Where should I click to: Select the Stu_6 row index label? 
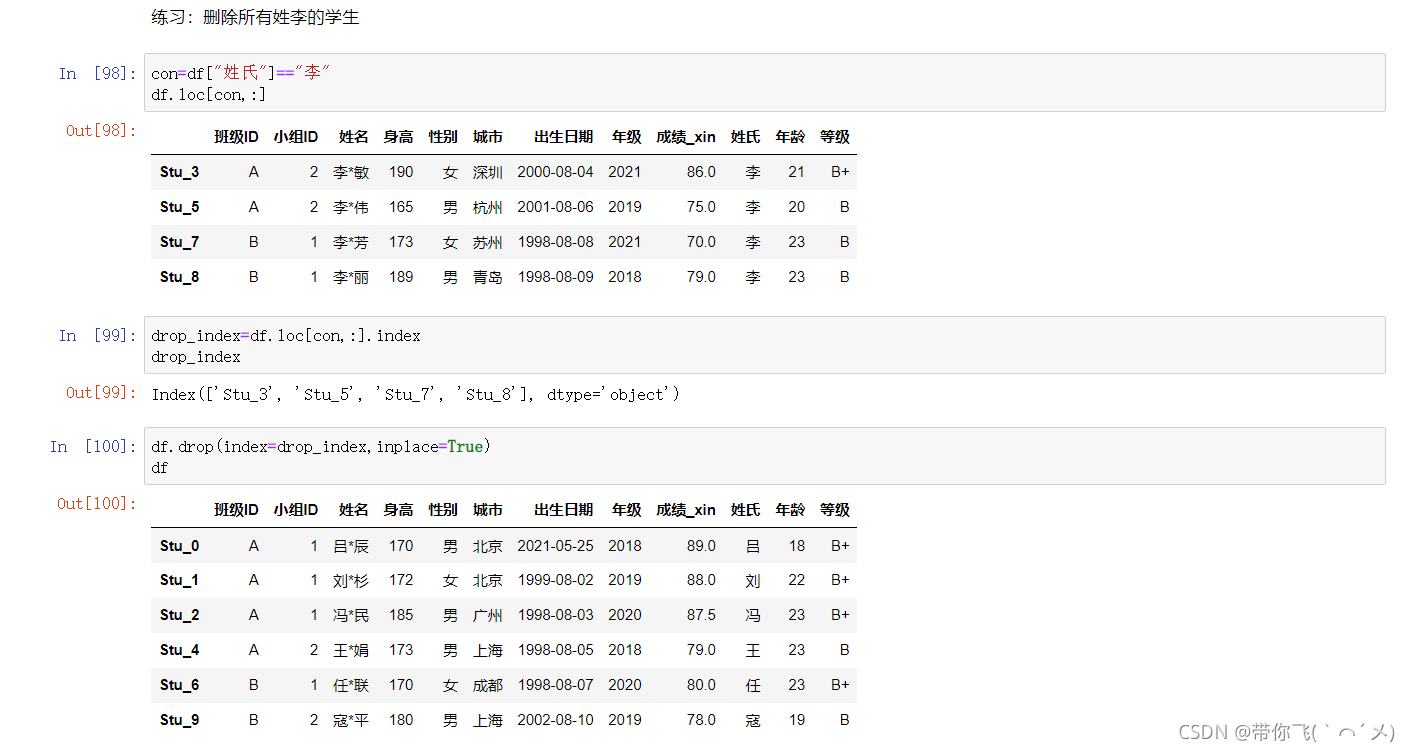[179, 685]
